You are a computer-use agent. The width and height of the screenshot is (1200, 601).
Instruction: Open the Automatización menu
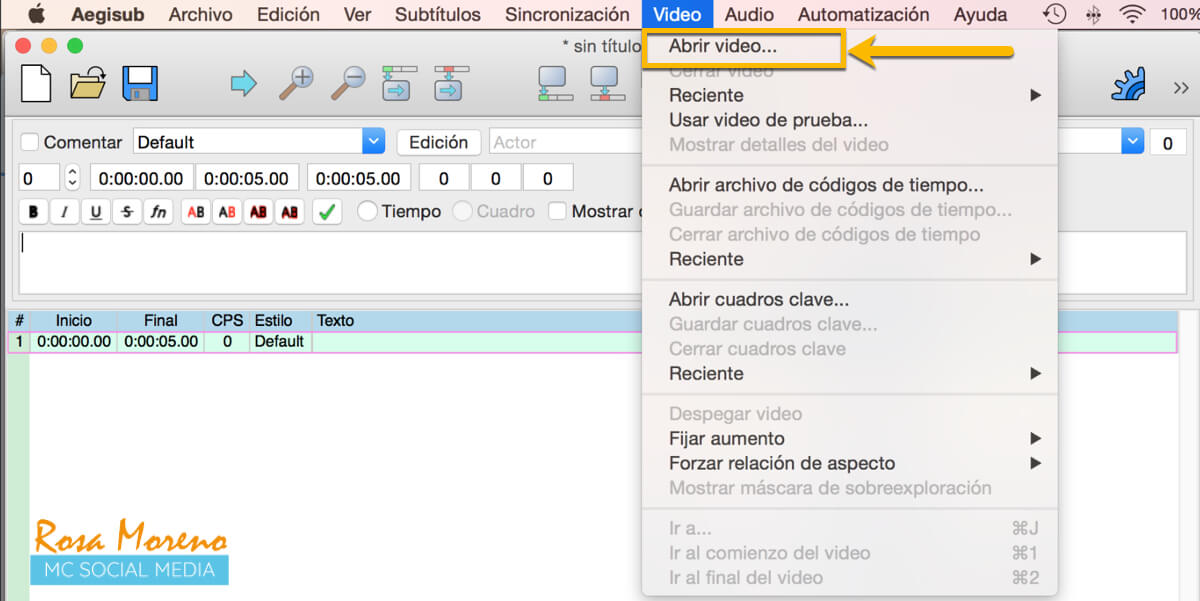click(863, 14)
